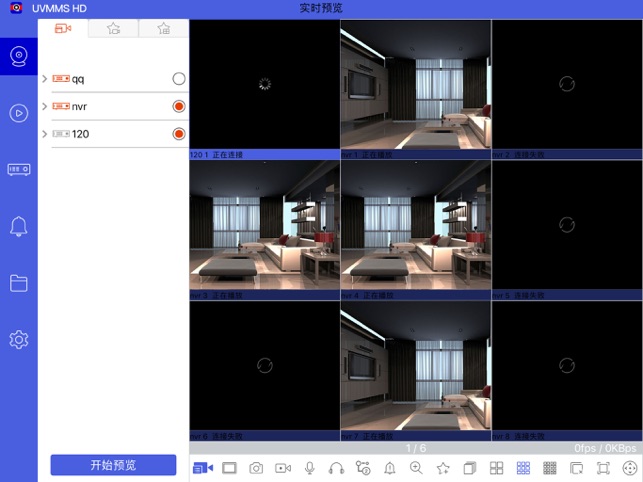Switch to the favorite cameras star tab
Image resolution: width=643 pixels, height=482 pixels.
click(x=113, y=28)
